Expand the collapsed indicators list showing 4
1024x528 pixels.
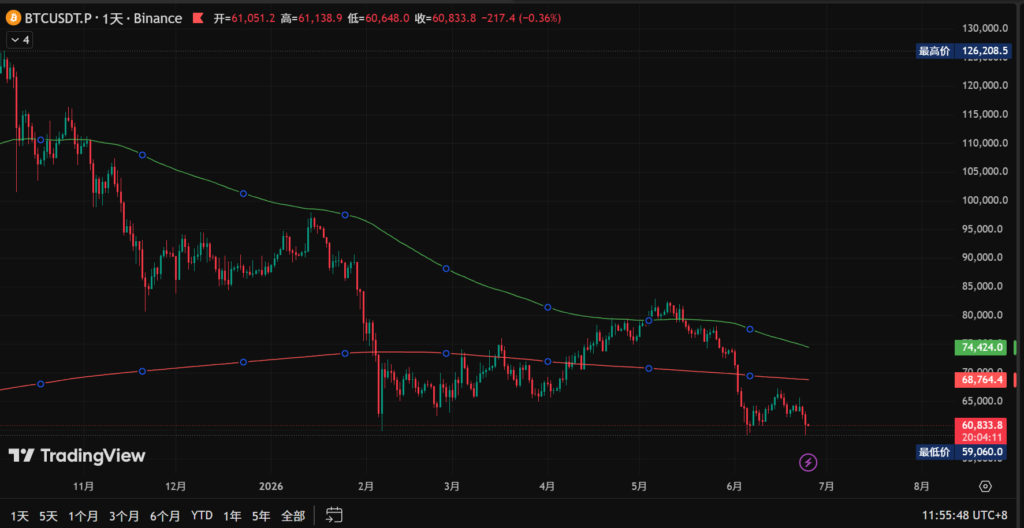pos(18,40)
